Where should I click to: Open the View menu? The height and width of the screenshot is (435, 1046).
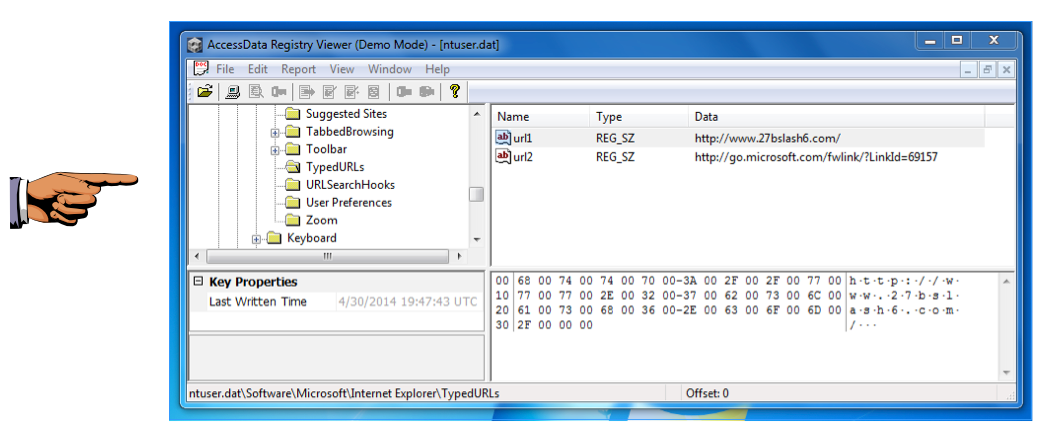coord(342,69)
